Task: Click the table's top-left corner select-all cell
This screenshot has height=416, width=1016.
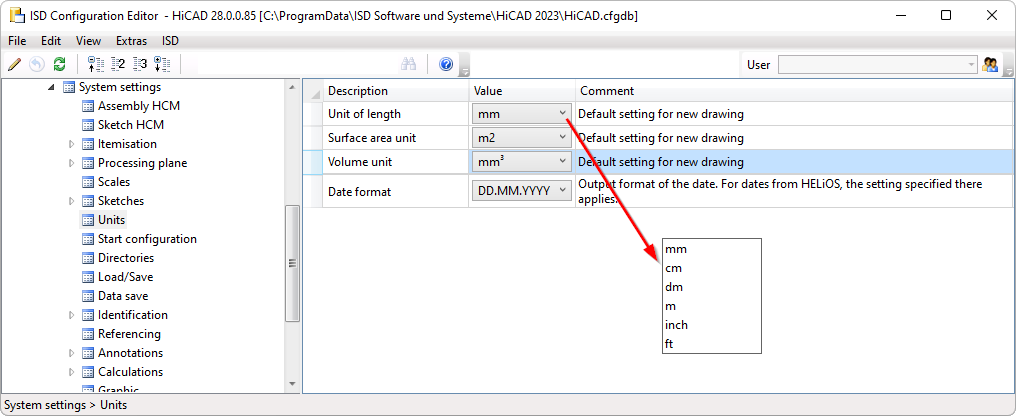Action: 313,91
